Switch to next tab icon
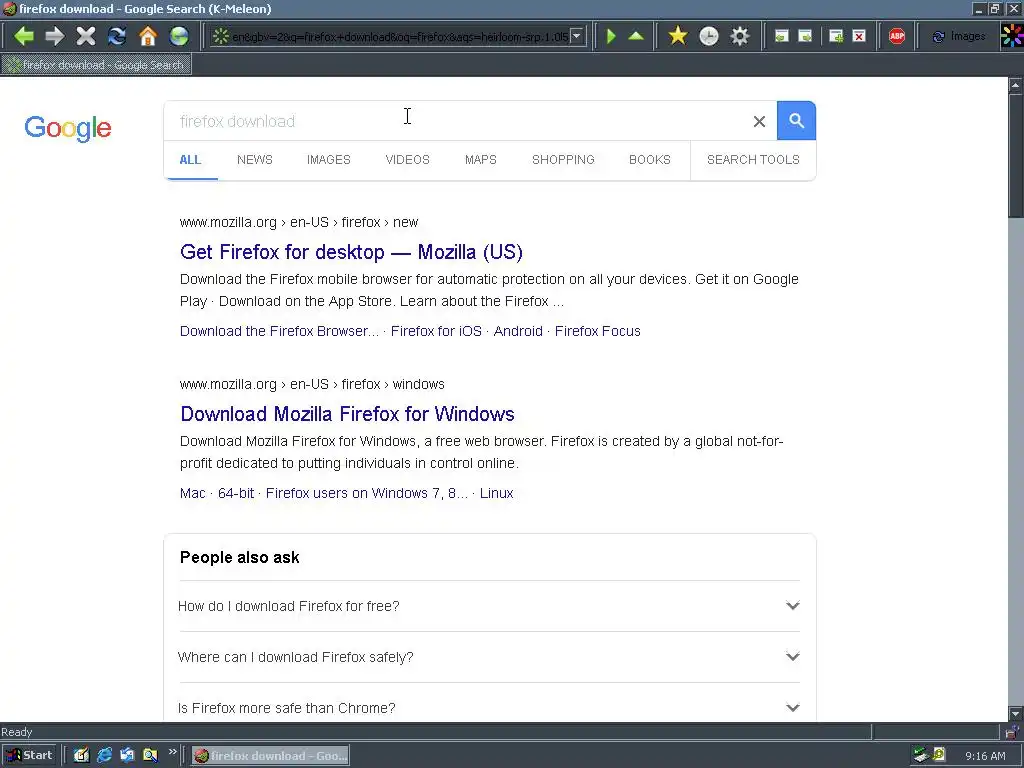Screen dimensions: 1024x768 point(805,36)
